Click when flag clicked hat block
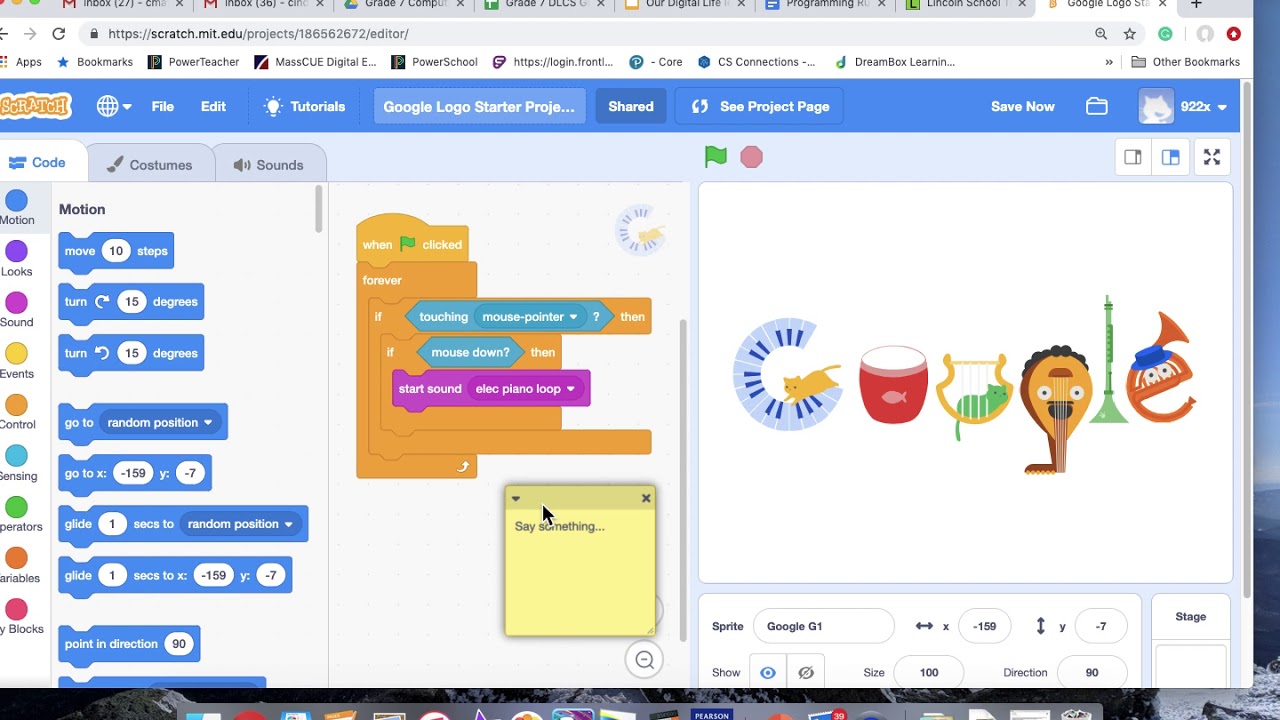Image resolution: width=1280 pixels, height=720 pixels. 412,240
